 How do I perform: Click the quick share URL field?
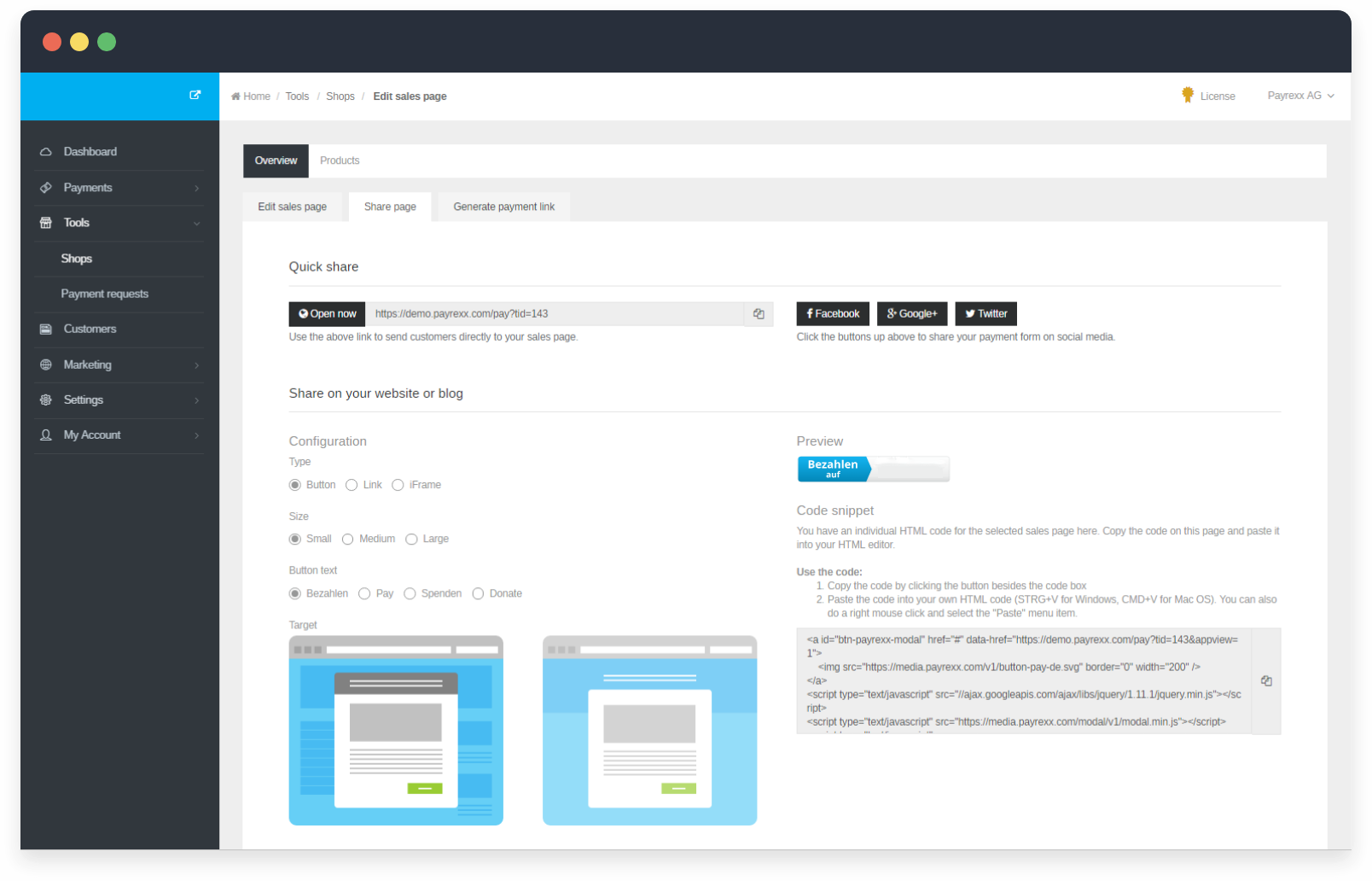pos(555,314)
